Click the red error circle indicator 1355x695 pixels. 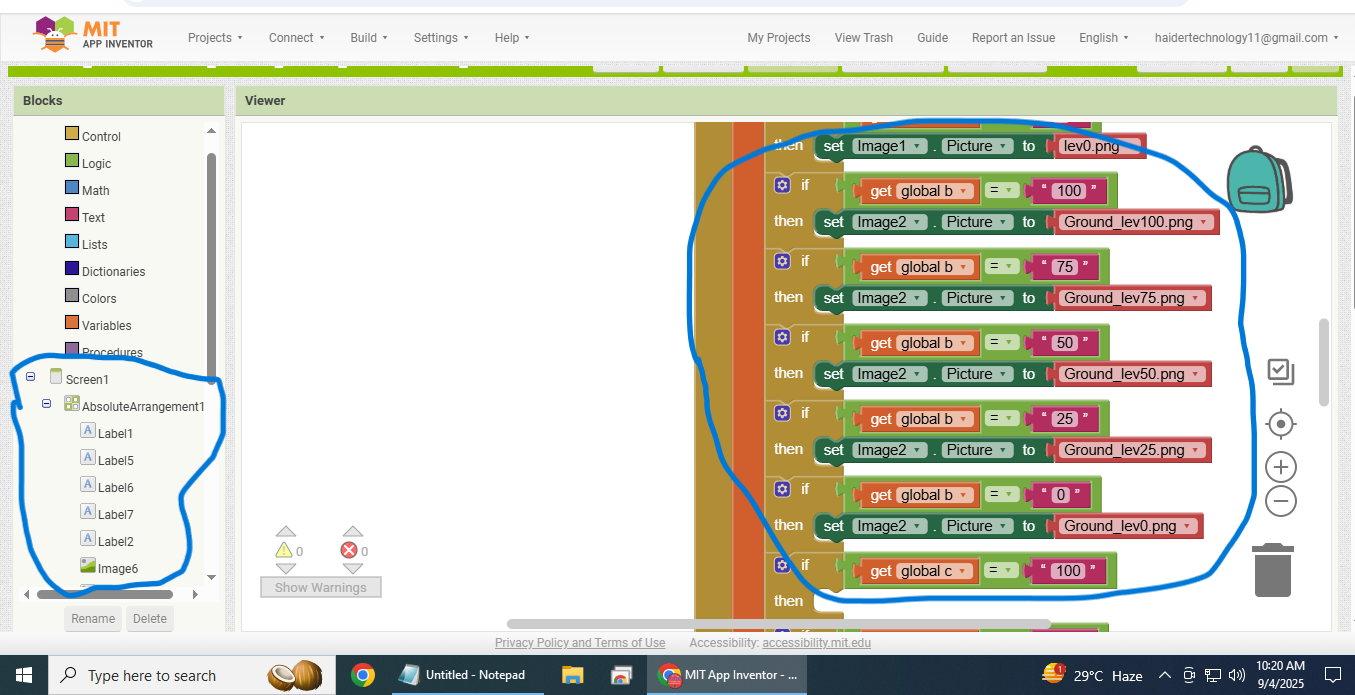click(x=349, y=550)
